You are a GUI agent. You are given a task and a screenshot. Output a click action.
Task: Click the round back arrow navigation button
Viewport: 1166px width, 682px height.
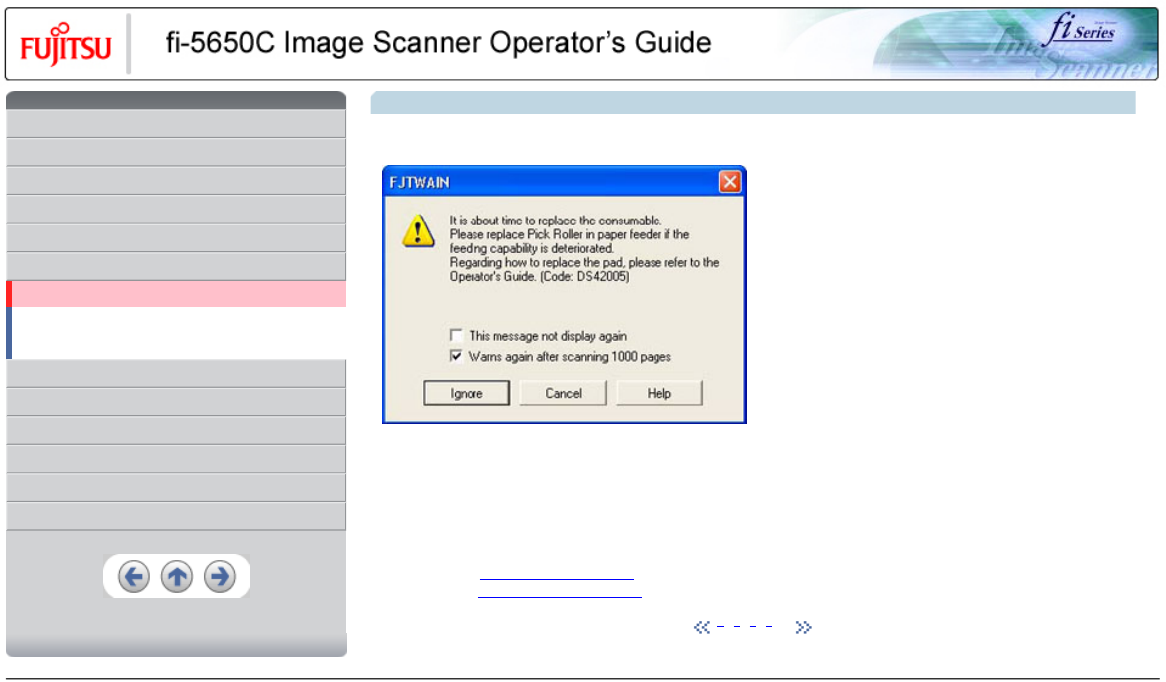tap(134, 576)
